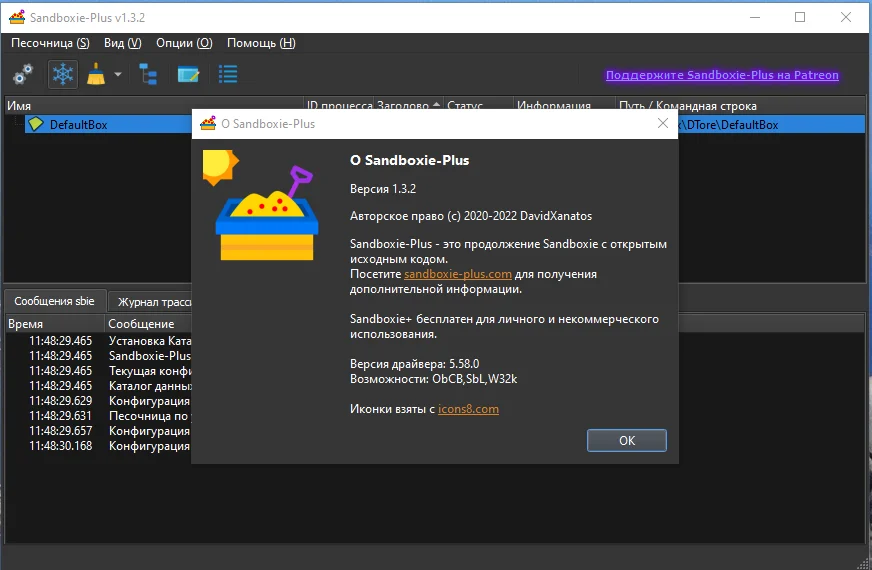
Task: Maximize the Sandboxie-Plus main window
Action: point(800,17)
